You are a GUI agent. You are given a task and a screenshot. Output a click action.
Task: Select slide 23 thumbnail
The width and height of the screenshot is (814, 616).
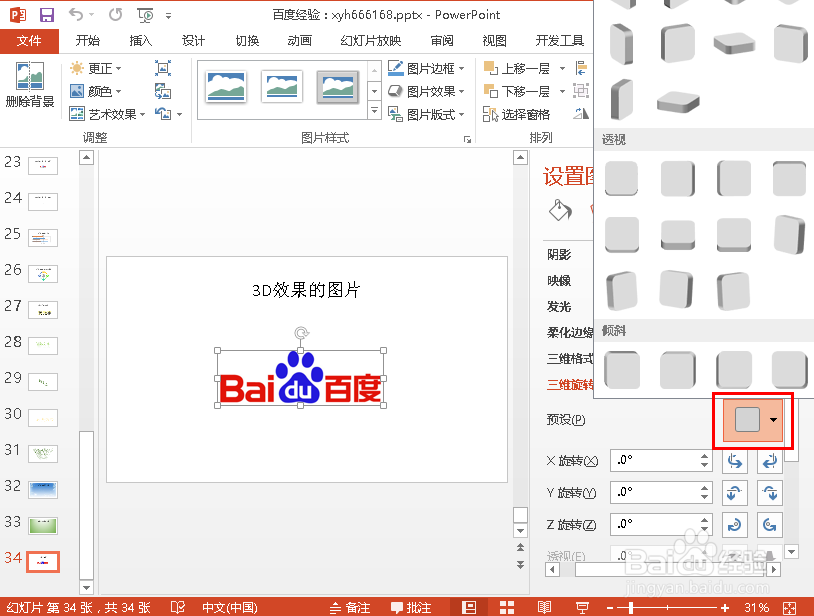(43, 166)
